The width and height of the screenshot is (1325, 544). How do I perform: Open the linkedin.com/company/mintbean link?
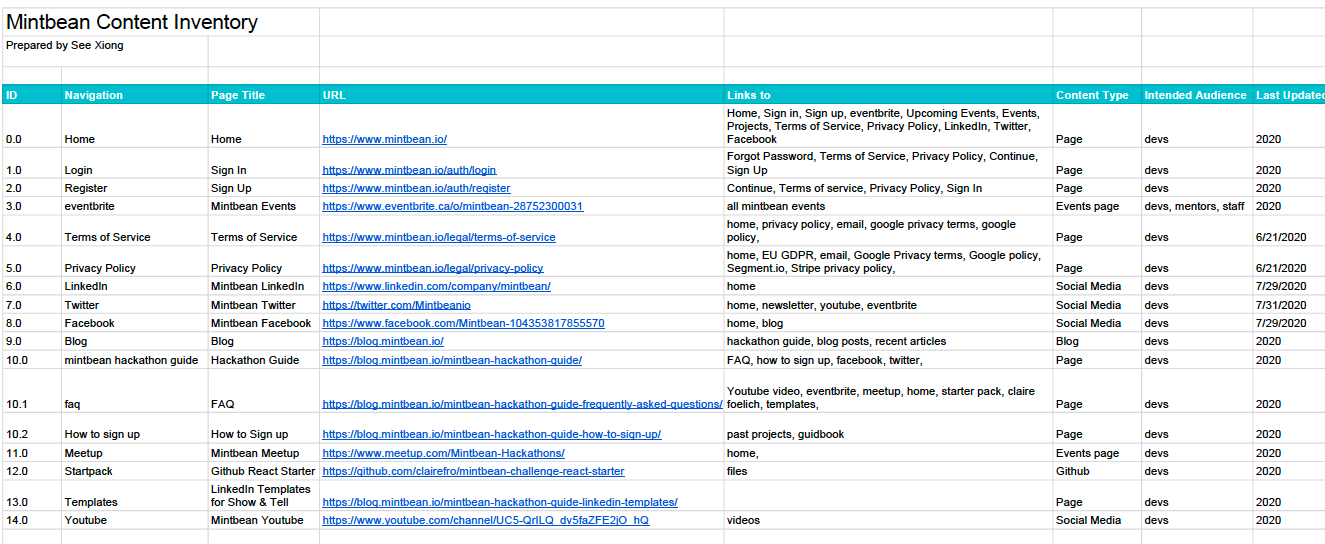(436, 287)
